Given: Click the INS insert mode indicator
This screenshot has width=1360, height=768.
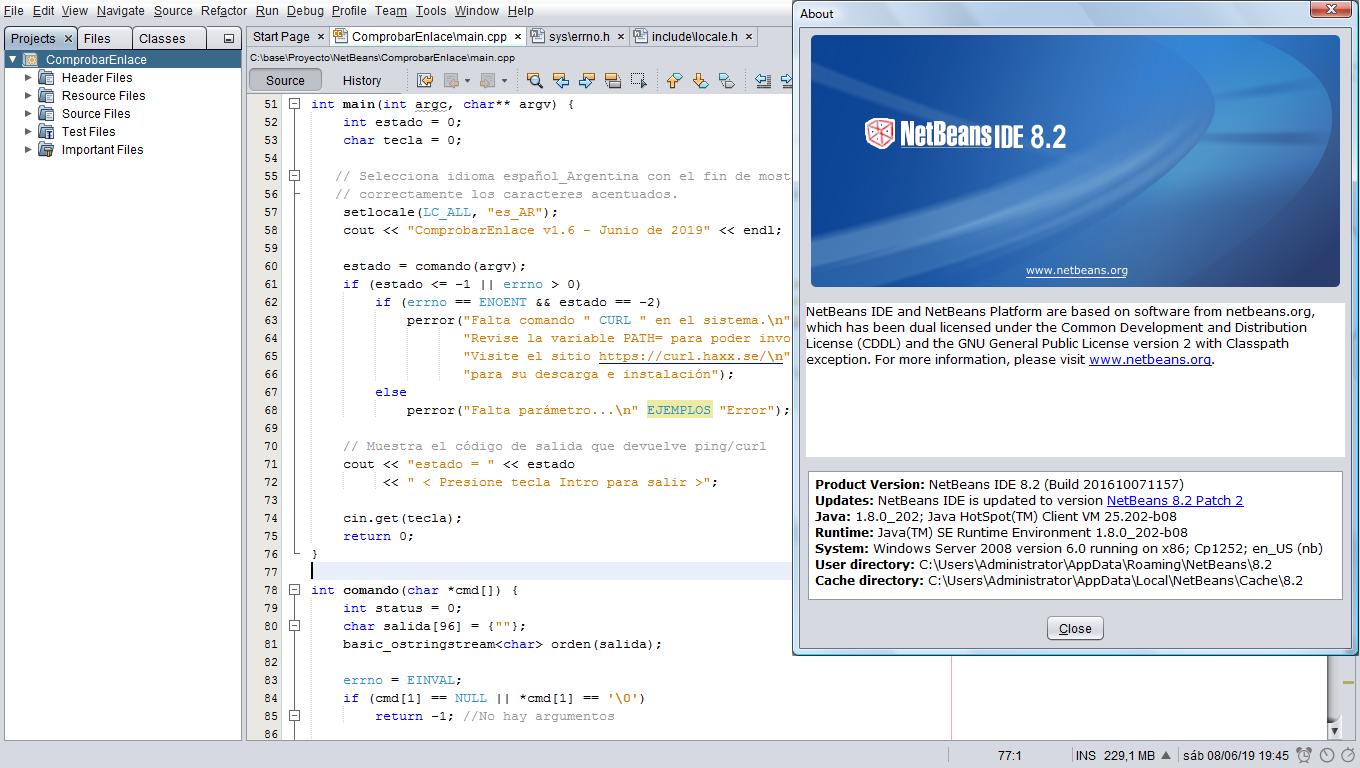Looking at the screenshot, I should click(x=1085, y=756).
